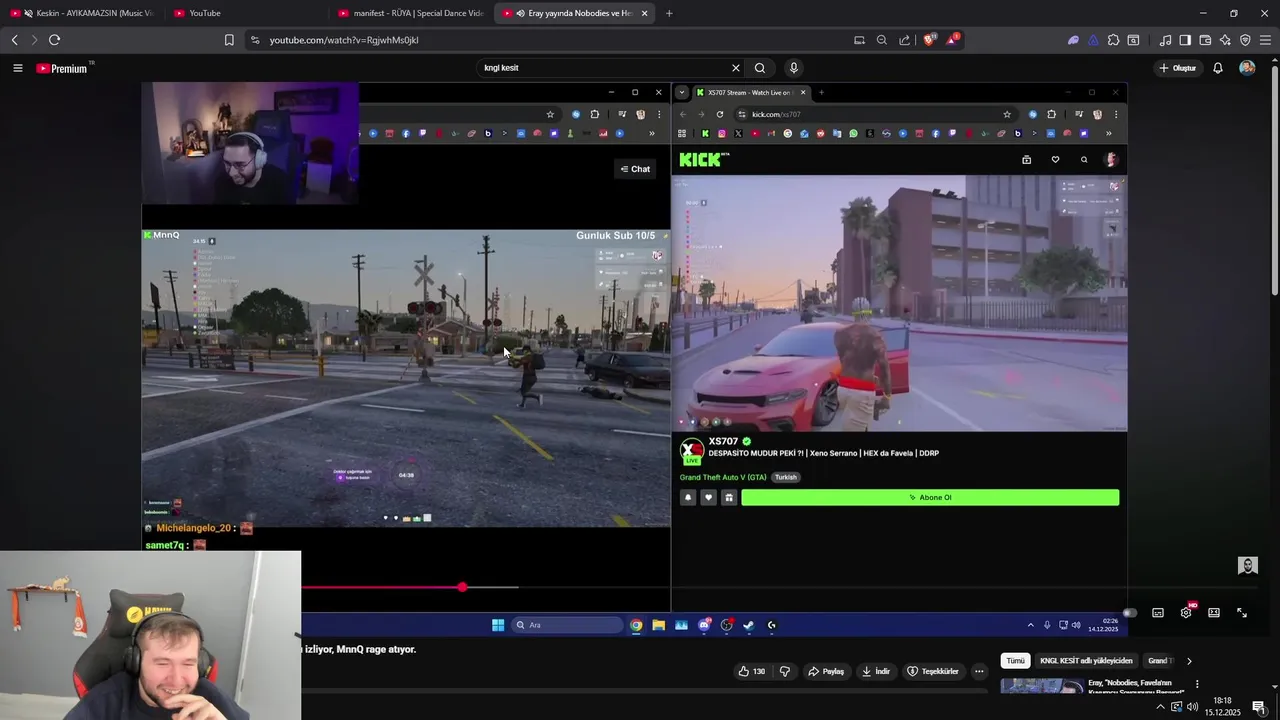Toggle the browser sidebar panel
1280x720 pixels.
coord(1185,40)
